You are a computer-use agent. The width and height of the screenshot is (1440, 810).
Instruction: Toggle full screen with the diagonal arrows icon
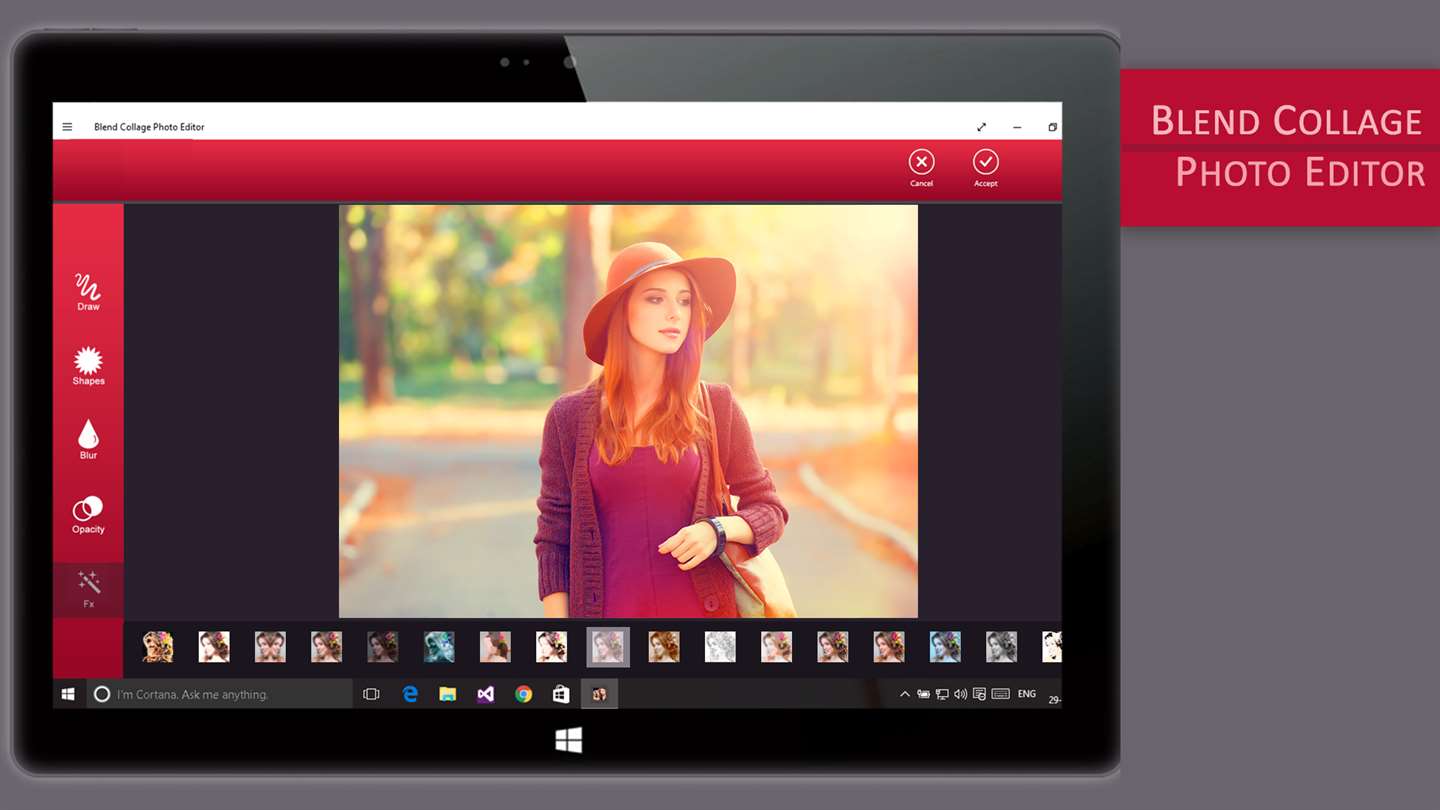click(x=981, y=127)
